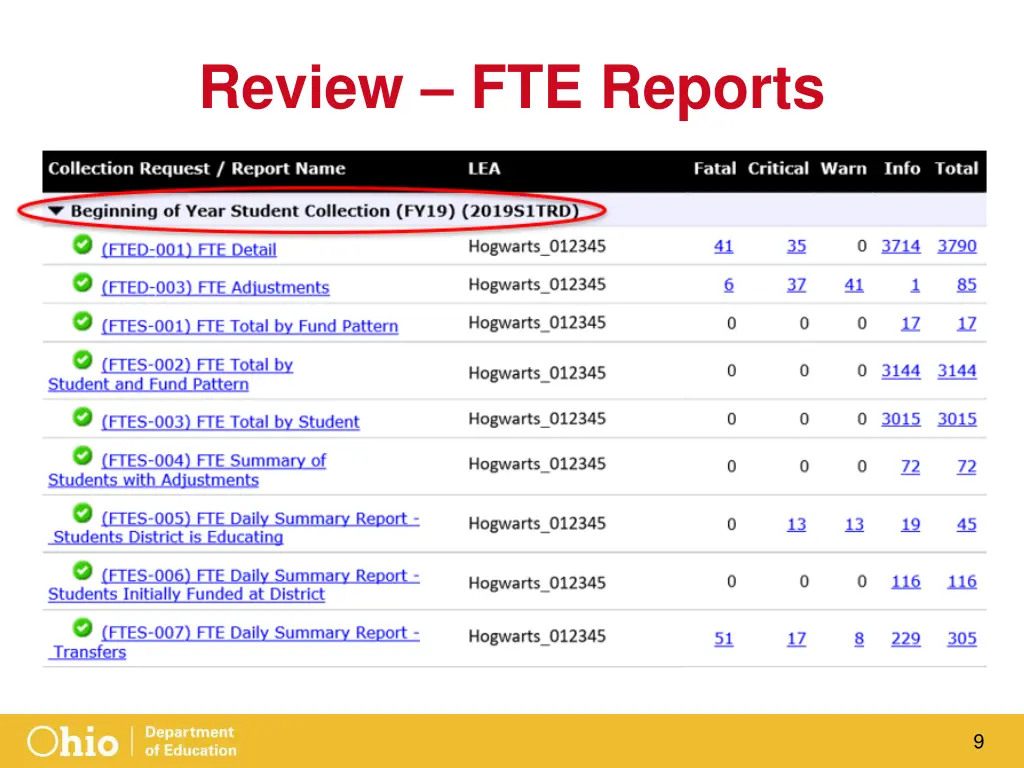
Task: Open FTES-005 Daily Summary Students District is Educating
Action: [234, 528]
